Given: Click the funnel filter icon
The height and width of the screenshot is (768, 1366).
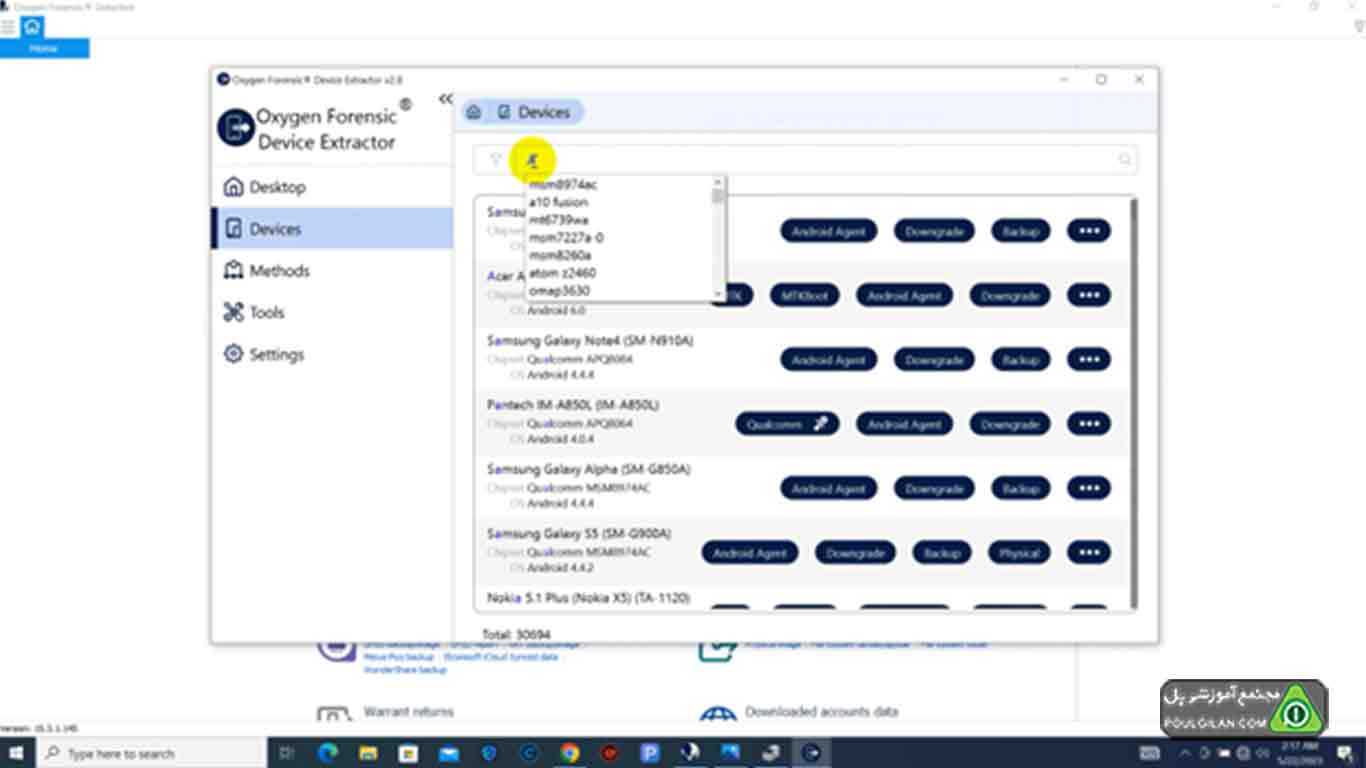Looking at the screenshot, I should [495, 159].
